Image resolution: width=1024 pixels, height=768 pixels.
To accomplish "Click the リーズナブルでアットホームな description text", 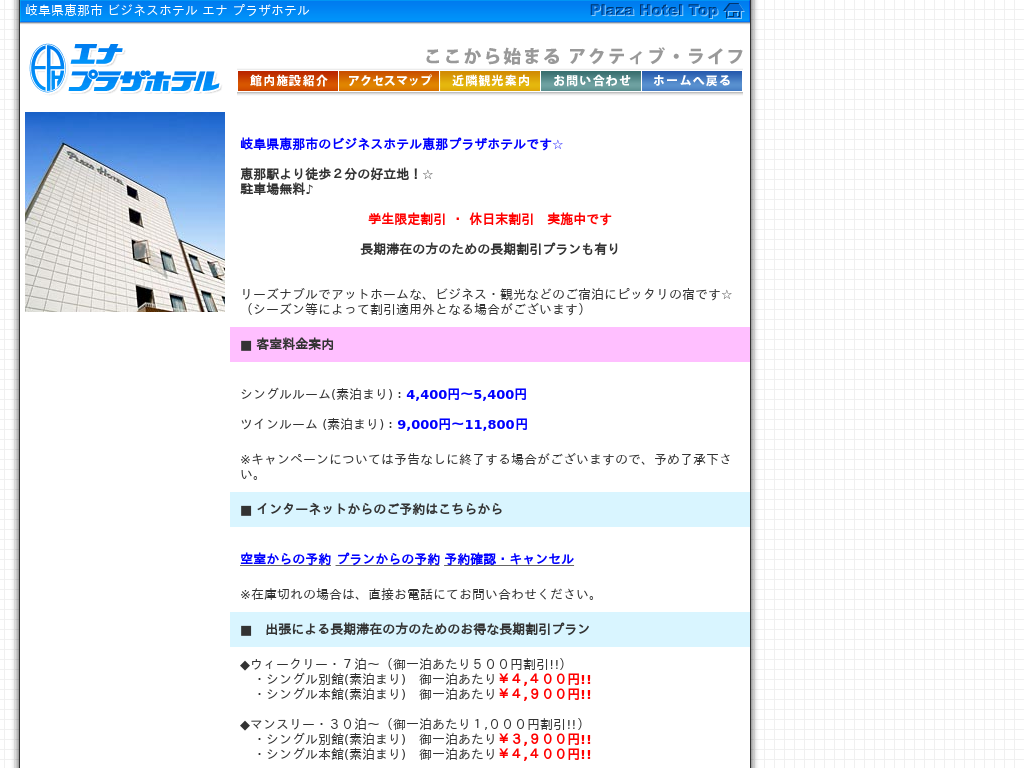I will coord(486,295).
